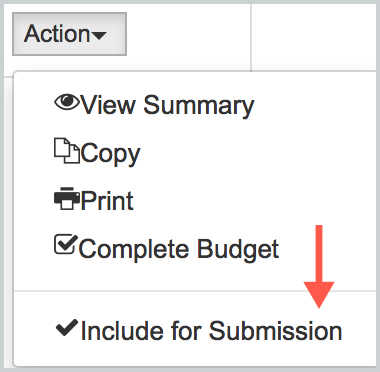Select Print from the dropdown list
The width and height of the screenshot is (380, 372).
click(94, 200)
